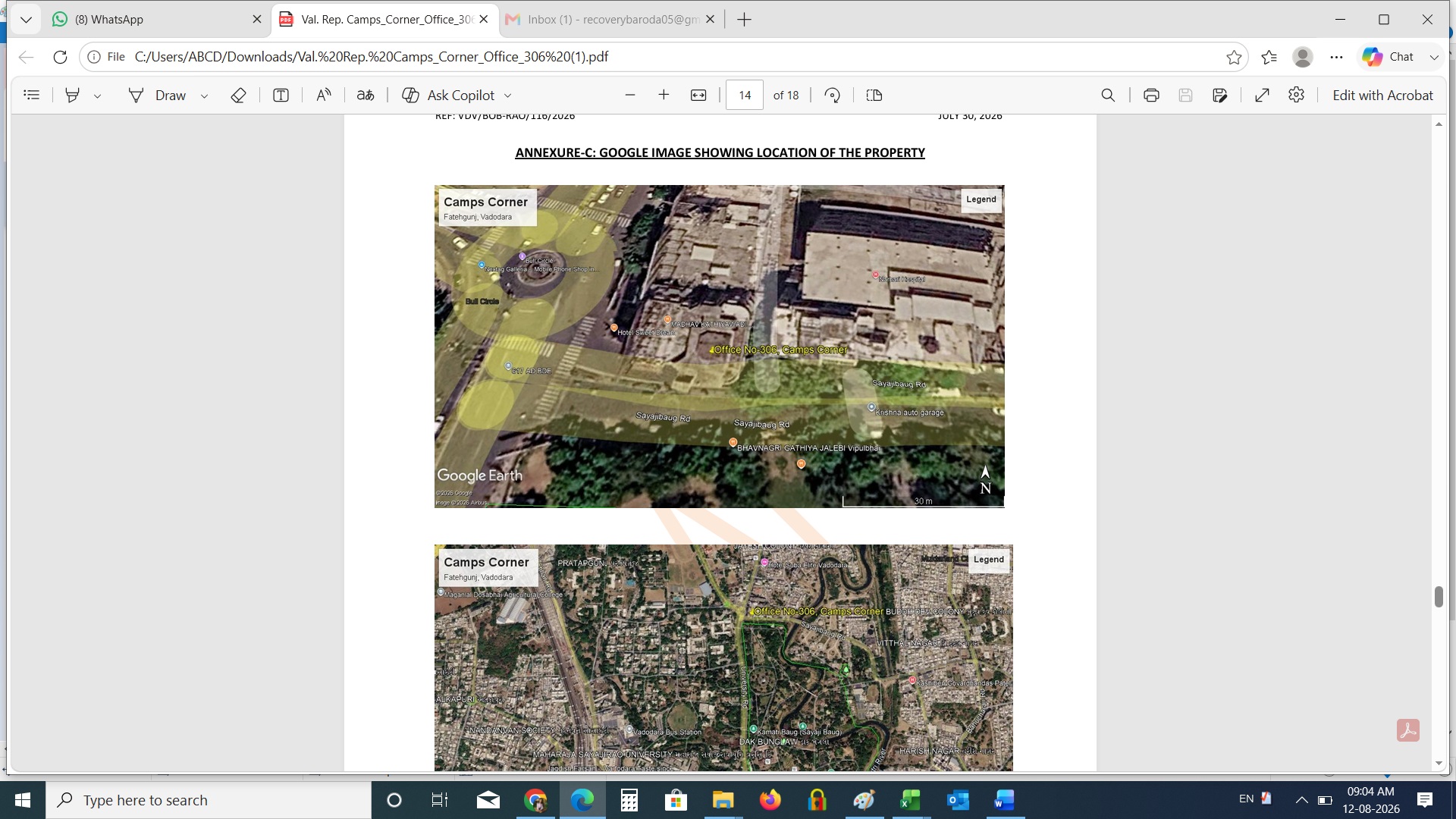Go back to the previous page
Viewport: 1456px width, 819px height.
click(x=26, y=57)
